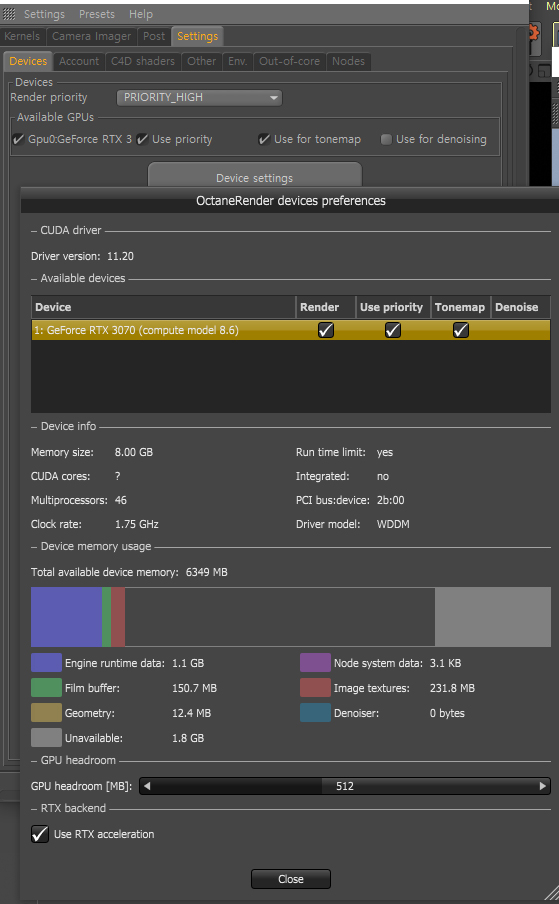Toggle Render checkbox for GeForce RTX 3070
559x904 pixels.
[x=326, y=330]
